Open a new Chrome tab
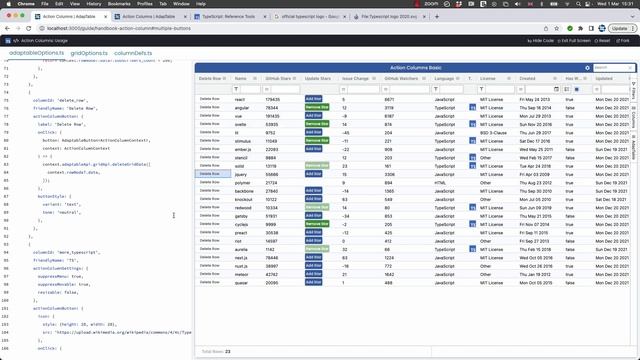 (x=437, y=17)
